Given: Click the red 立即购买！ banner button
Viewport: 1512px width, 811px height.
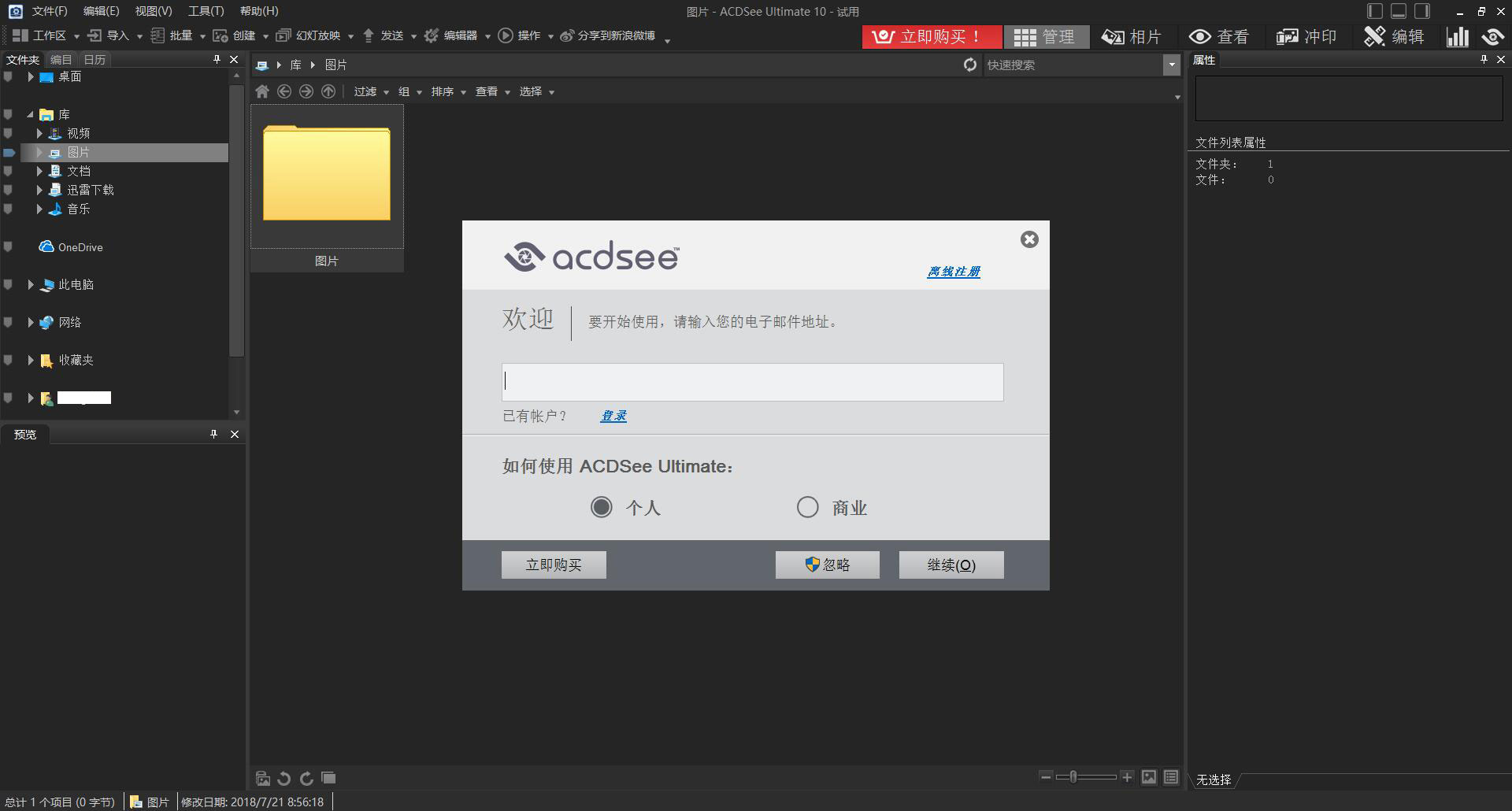Looking at the screenshot, I should coord(932,36).
